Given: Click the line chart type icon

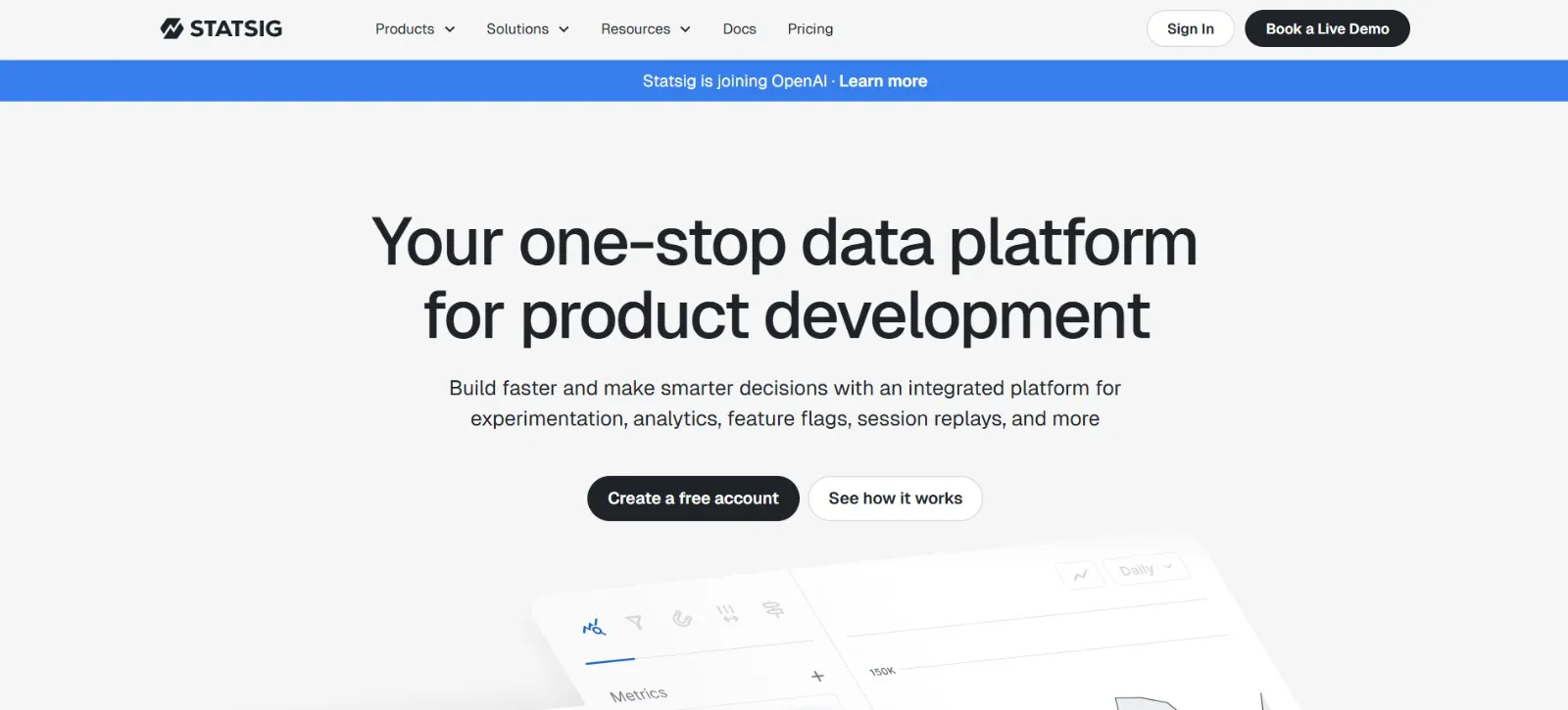Looking at the screenshot, I should [x=1080, y=575].
